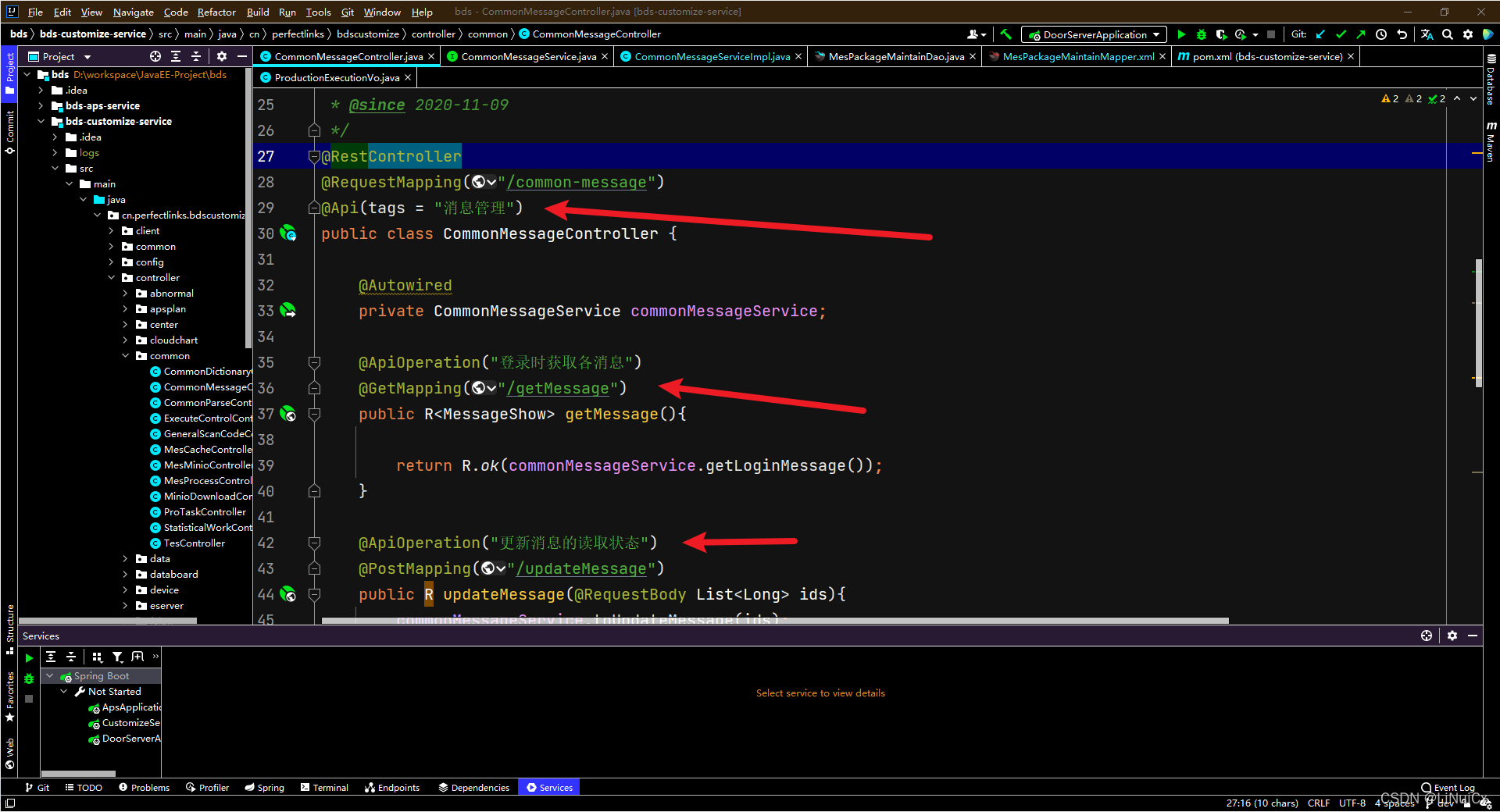Viewport: 1500px width, 812px height.
Task: Click the Git push arrow icon
Action: point(1361,34)
